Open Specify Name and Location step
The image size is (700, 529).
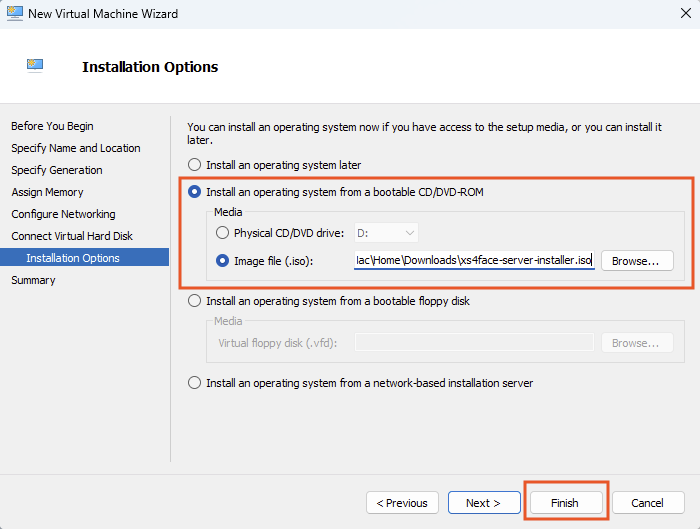click(76, 148)
